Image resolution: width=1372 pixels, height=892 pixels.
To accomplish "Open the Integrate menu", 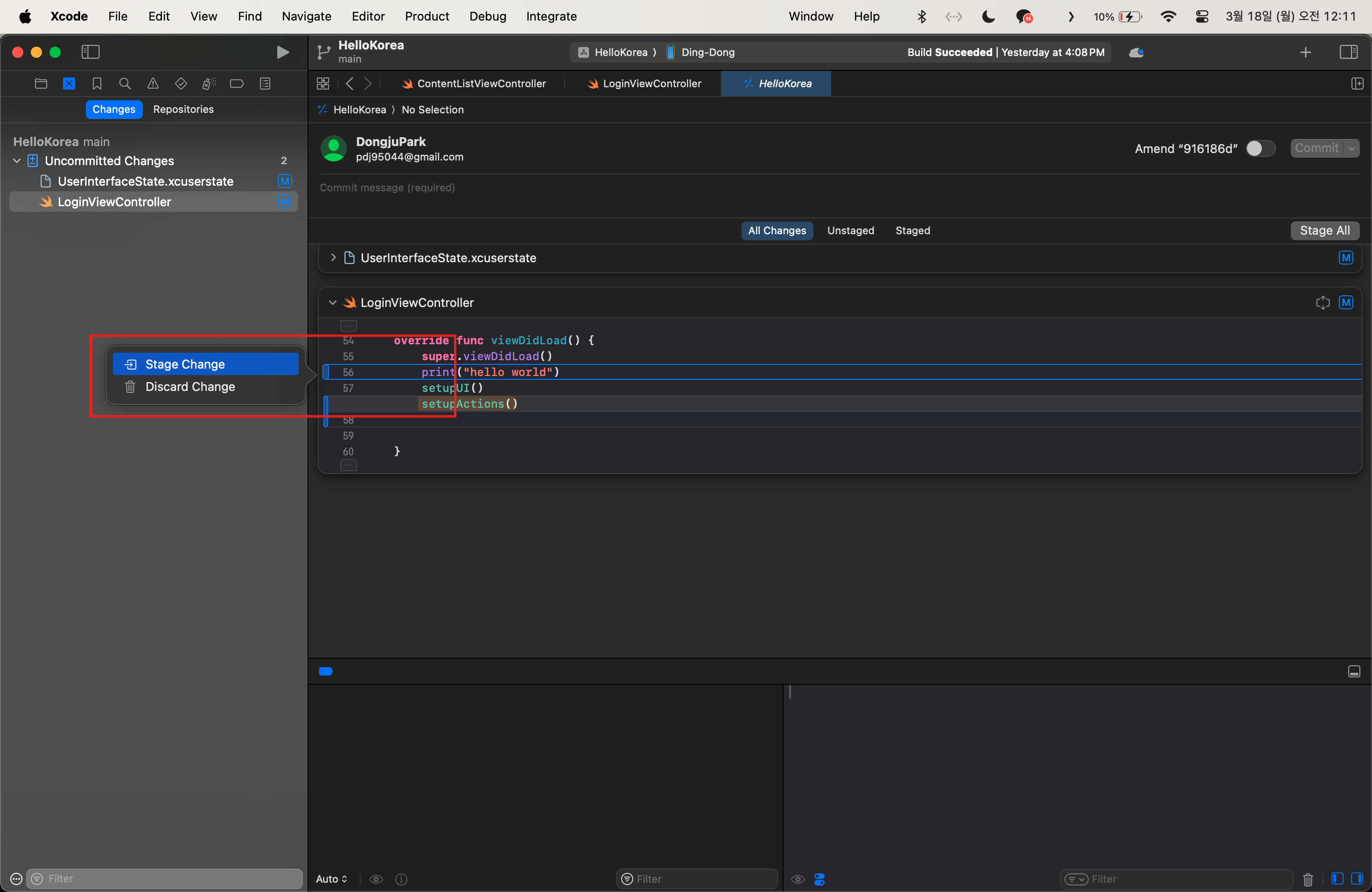I will 551,16.
